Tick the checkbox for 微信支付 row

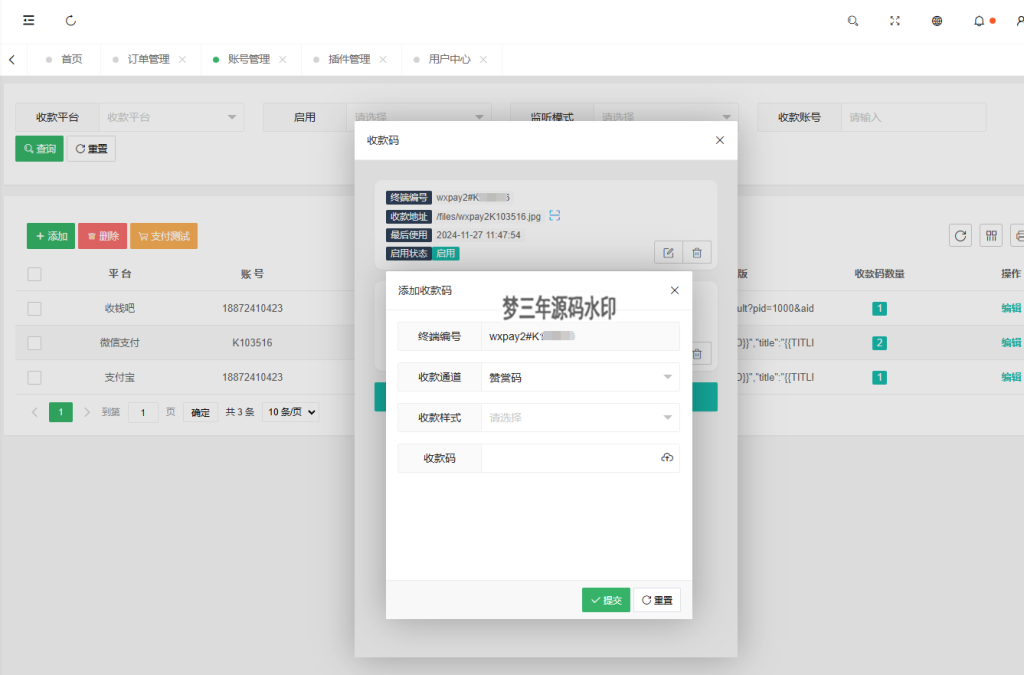pyautogui.click(x=35, y=343)
